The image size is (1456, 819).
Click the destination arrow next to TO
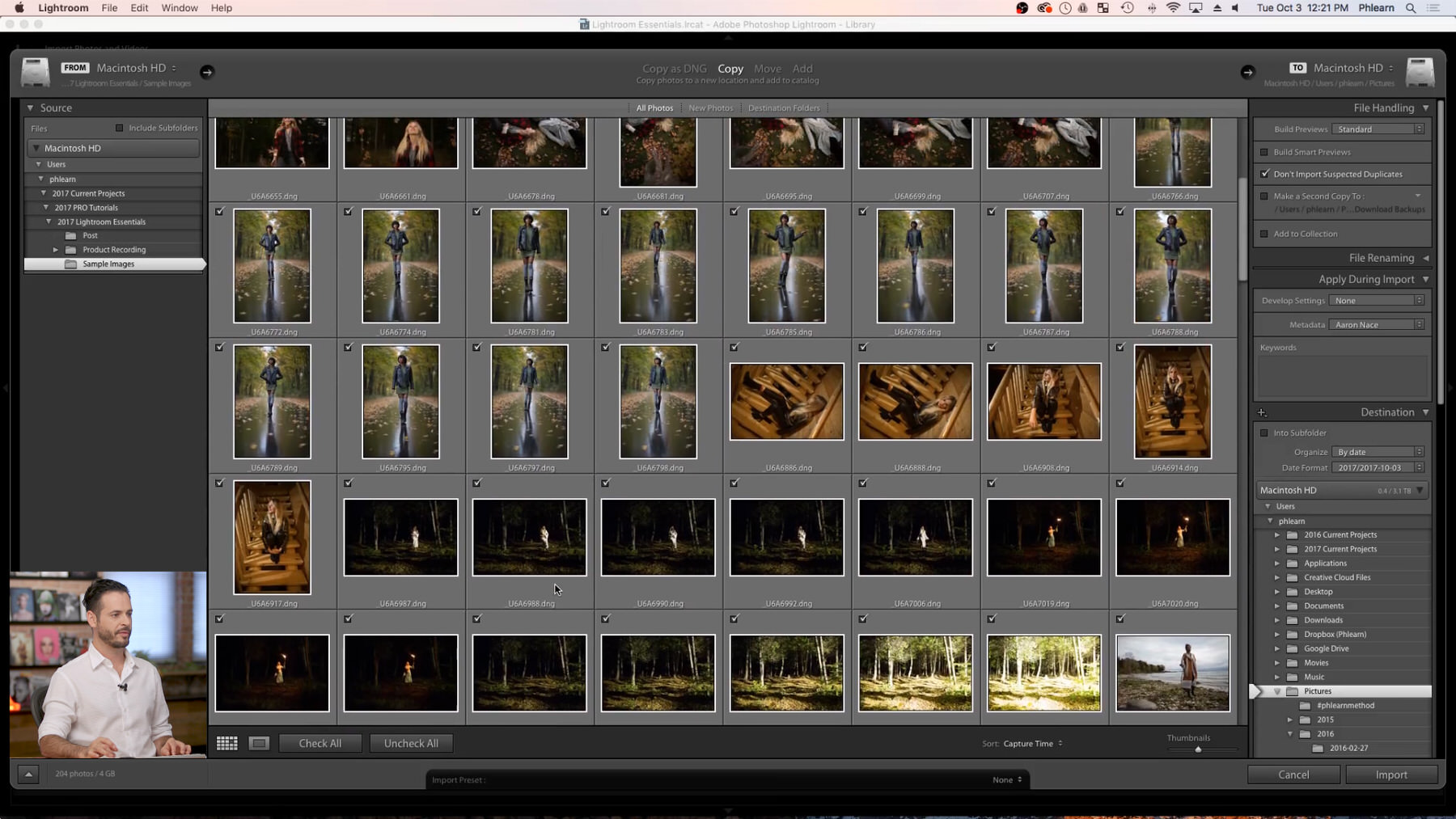point(1247,72)
